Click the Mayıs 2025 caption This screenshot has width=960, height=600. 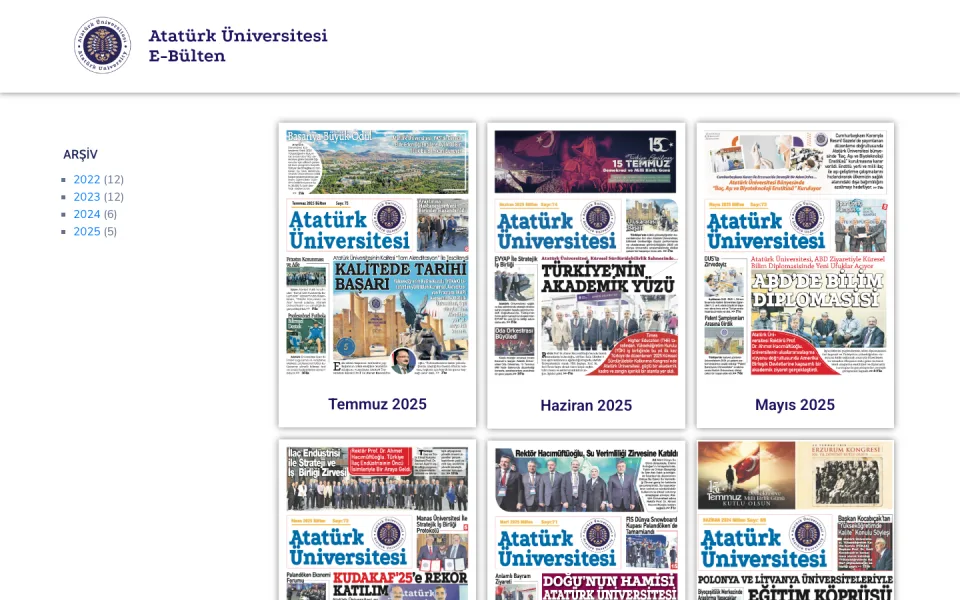pos(795,405)
